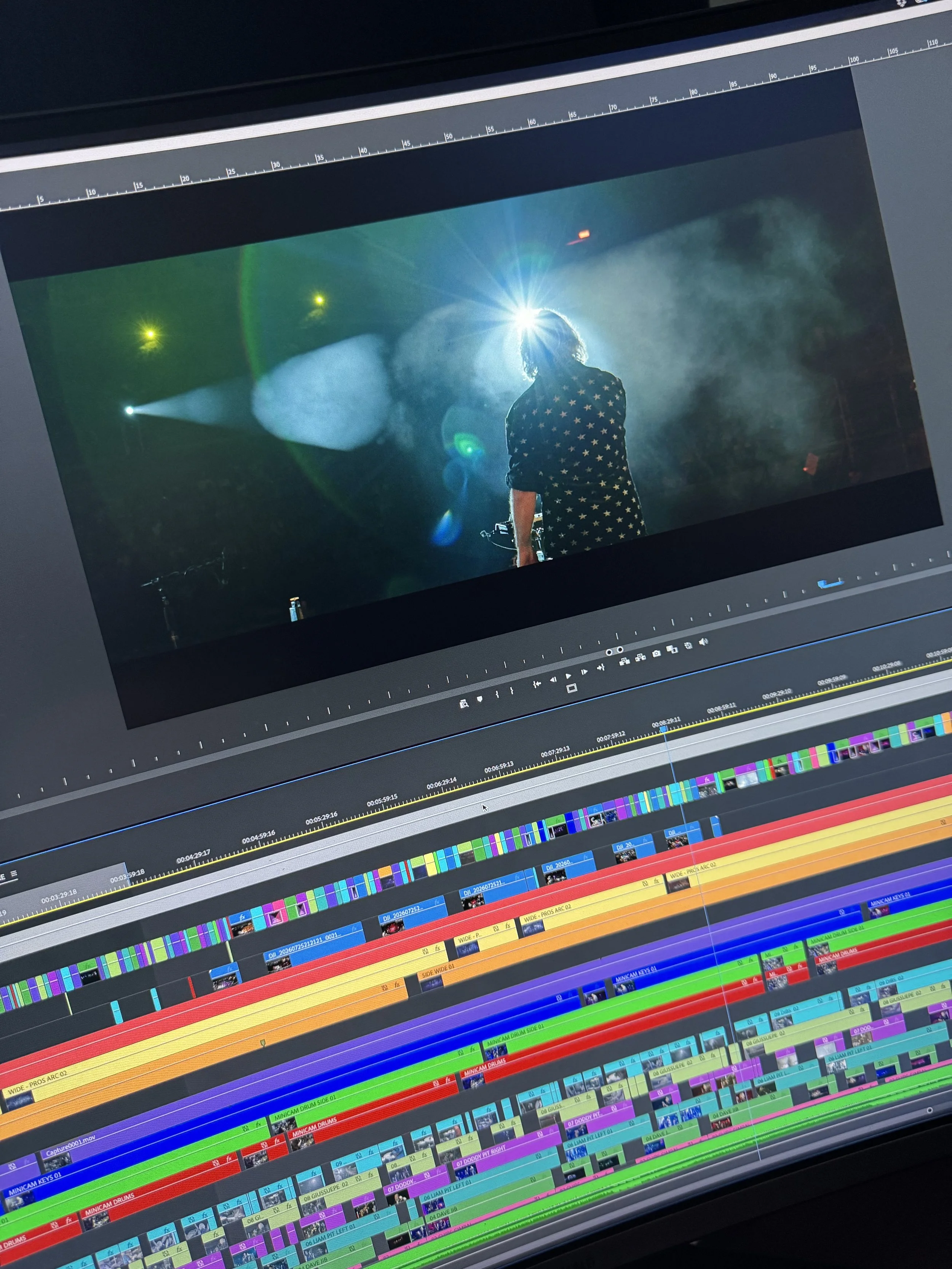
Task: Step forward one frame
Action: (585, 672)
